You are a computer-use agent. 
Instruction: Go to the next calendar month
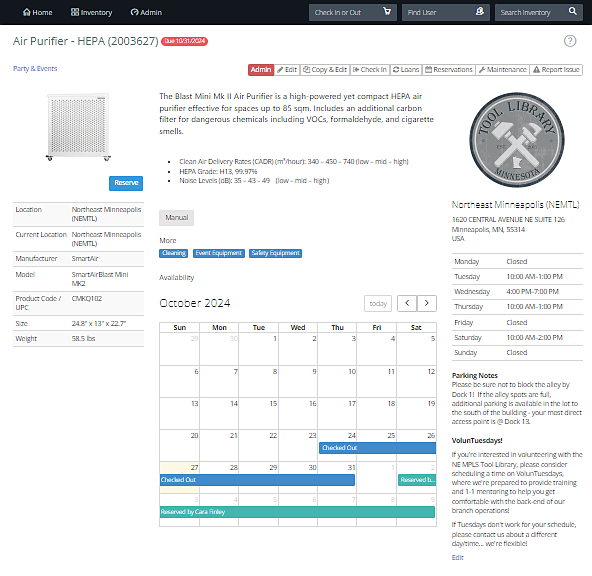click(427, 303)
